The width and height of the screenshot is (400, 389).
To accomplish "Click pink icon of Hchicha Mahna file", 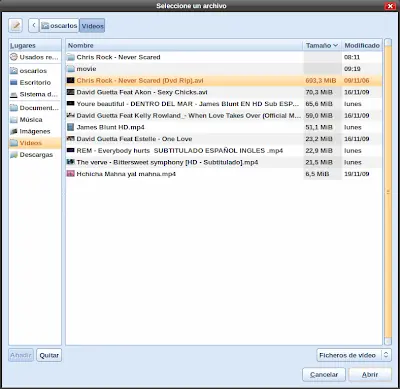I will coord(71,174).
